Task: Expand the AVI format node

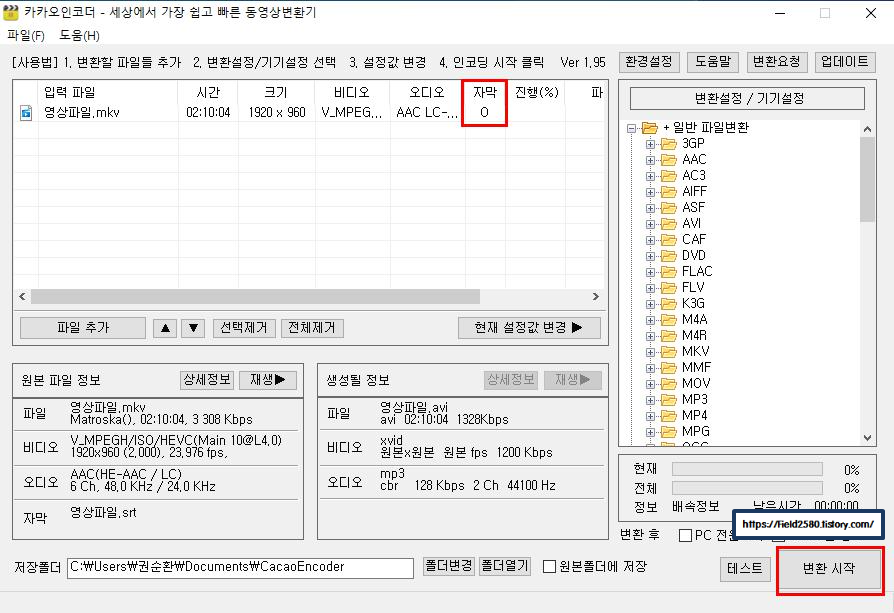Action: coord(650,224)
